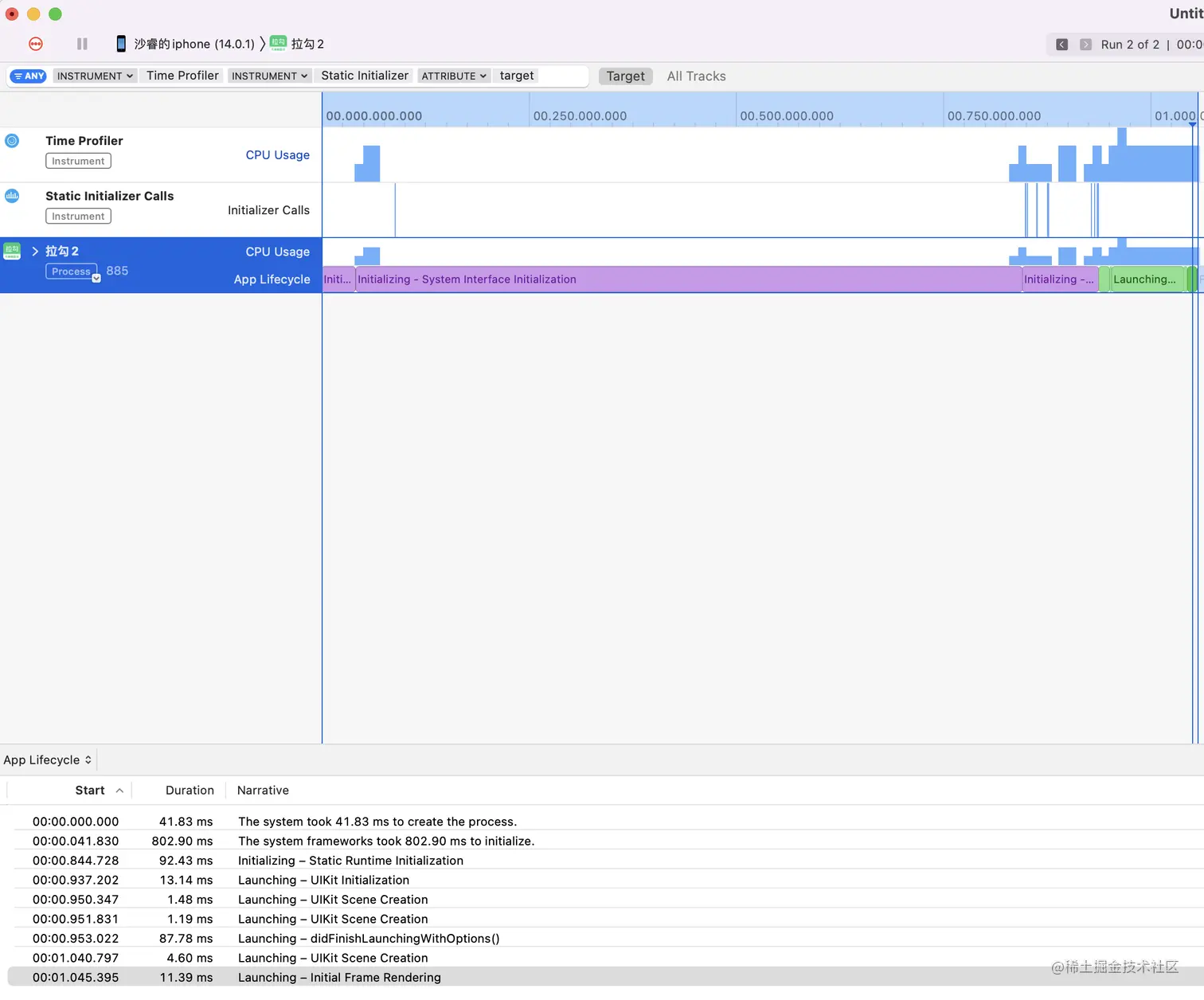Viewport: 1204px width, 1000px height.
Task: Select the Static Runtime Initialization row
Action: pyautogui.click(x=605, y=861)
